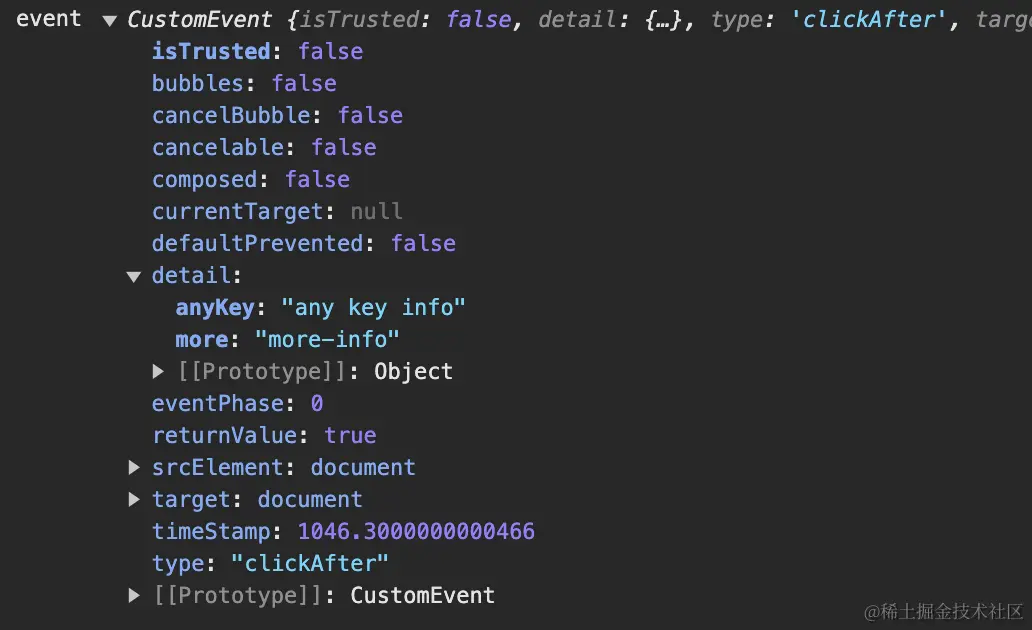Viewport: 1032px width, 630px height.
Task: Click the timeStamp number value
Action: click(x=416, y=531)
